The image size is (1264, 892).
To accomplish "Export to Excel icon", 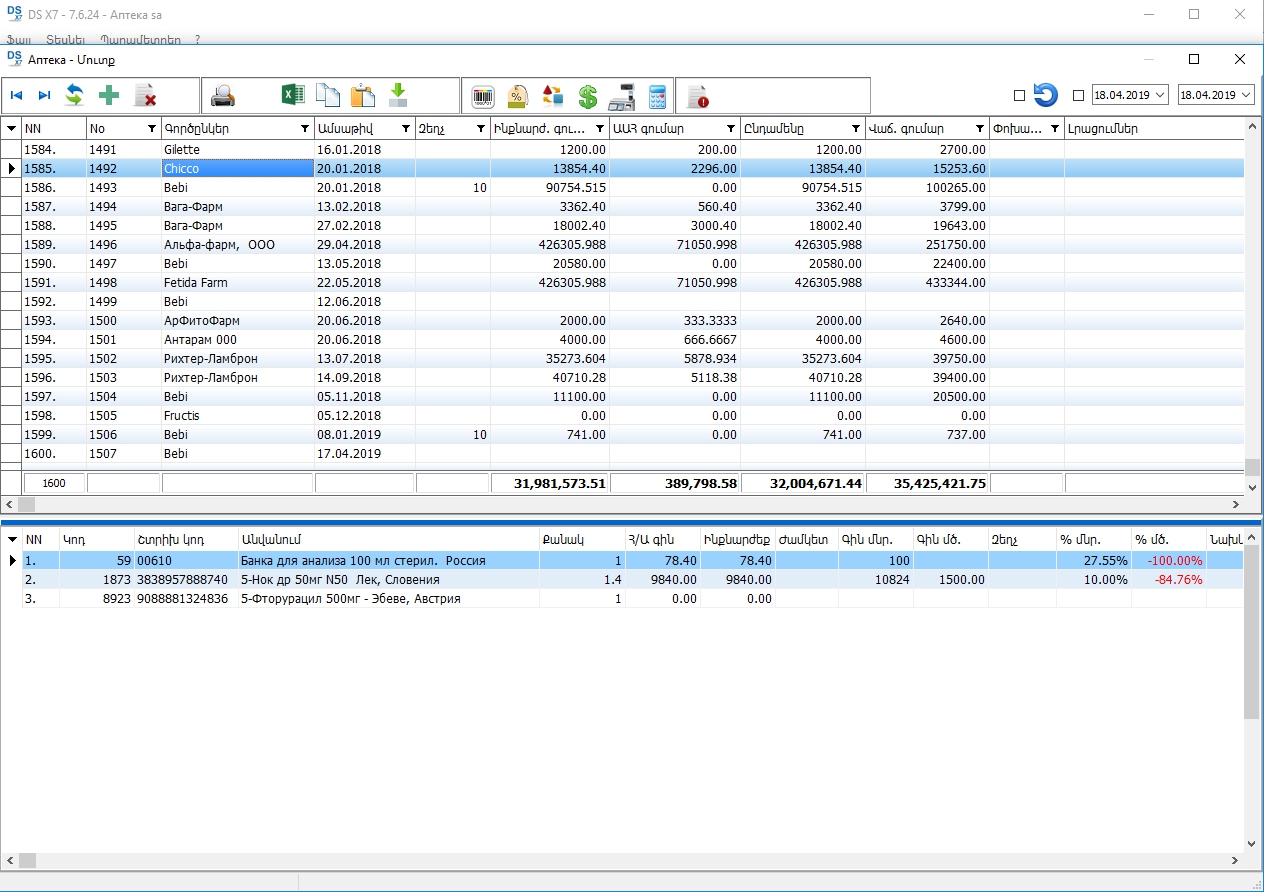I will pyautogui.click(x=292, y=96).
